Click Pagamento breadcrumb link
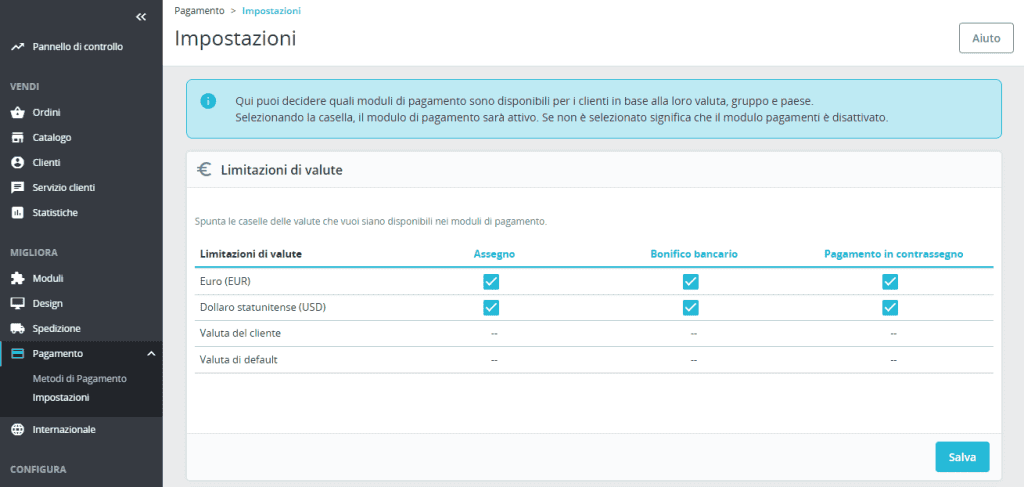 199,10
